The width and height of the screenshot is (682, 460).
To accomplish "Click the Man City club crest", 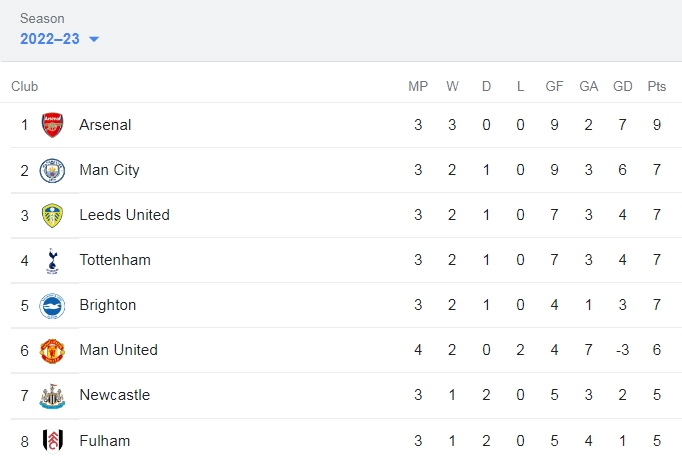I will point(52,170).
